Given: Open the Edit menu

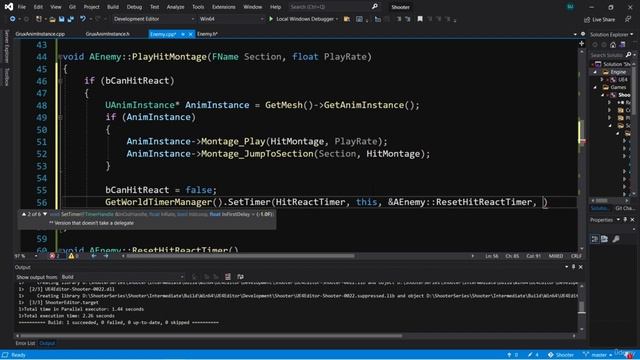Looking at the screenshot, I should click(x=38, y=7).
